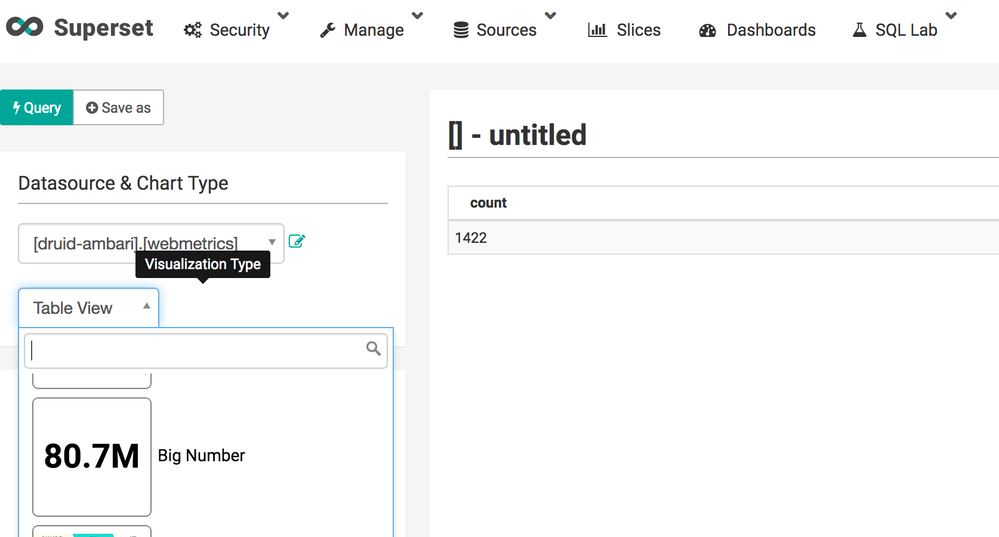Expand the Manage menu chevron
999x537 pixels.
pyautogui.click(x=417, y=16)
